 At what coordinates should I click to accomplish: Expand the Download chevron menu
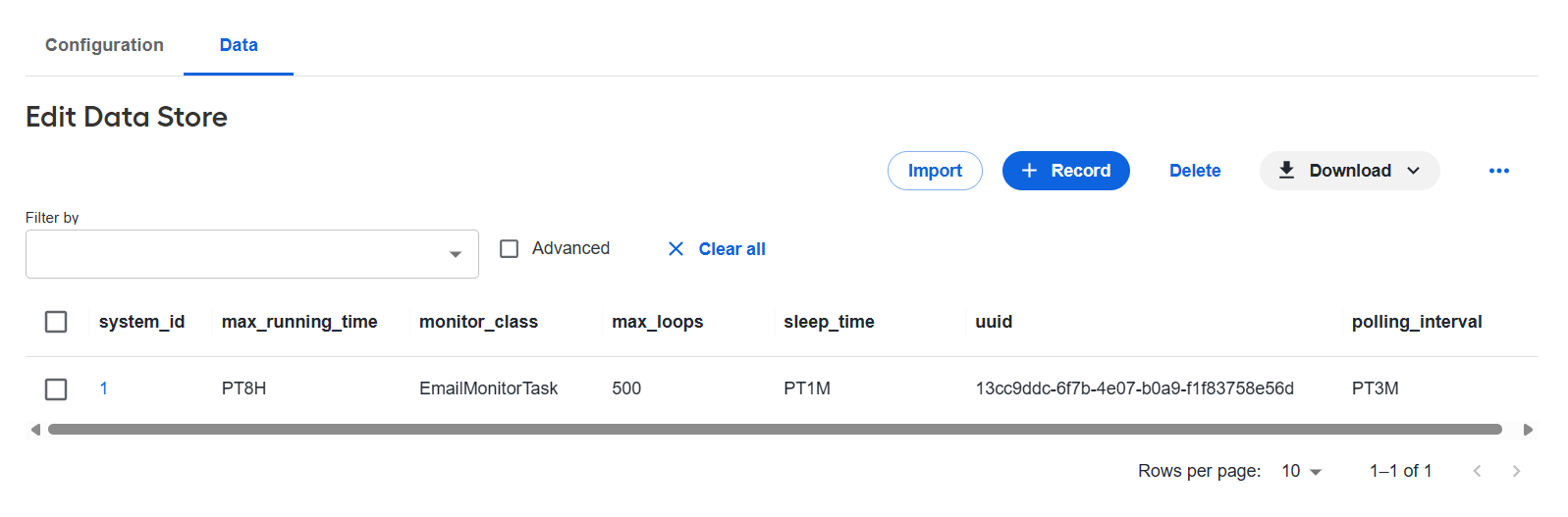[1413, 171]
